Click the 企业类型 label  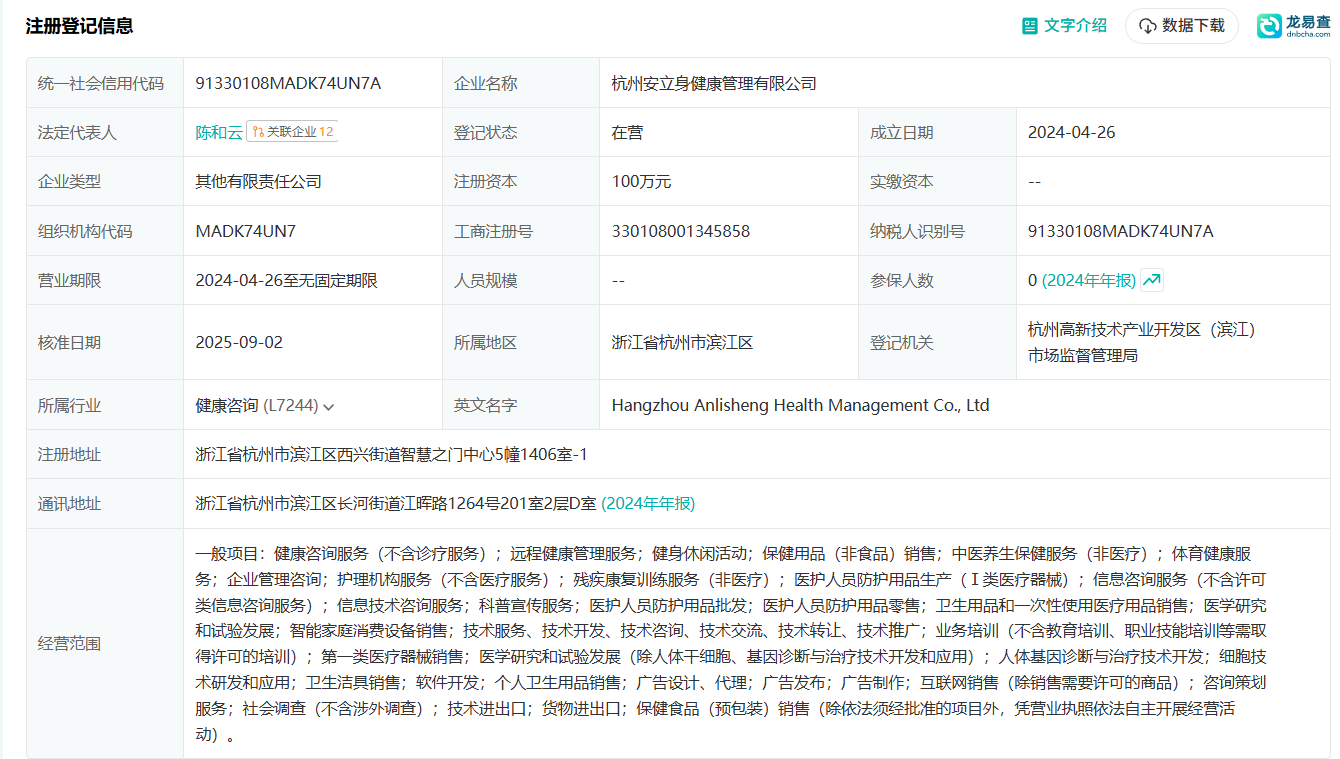(69, 182)
